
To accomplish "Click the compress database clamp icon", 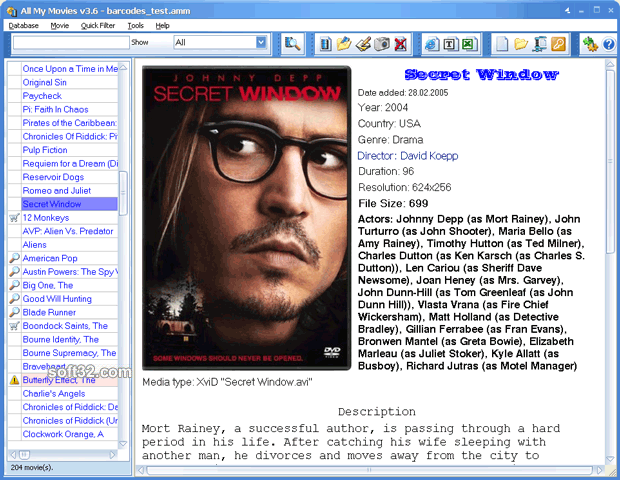I will pos(539,43).
